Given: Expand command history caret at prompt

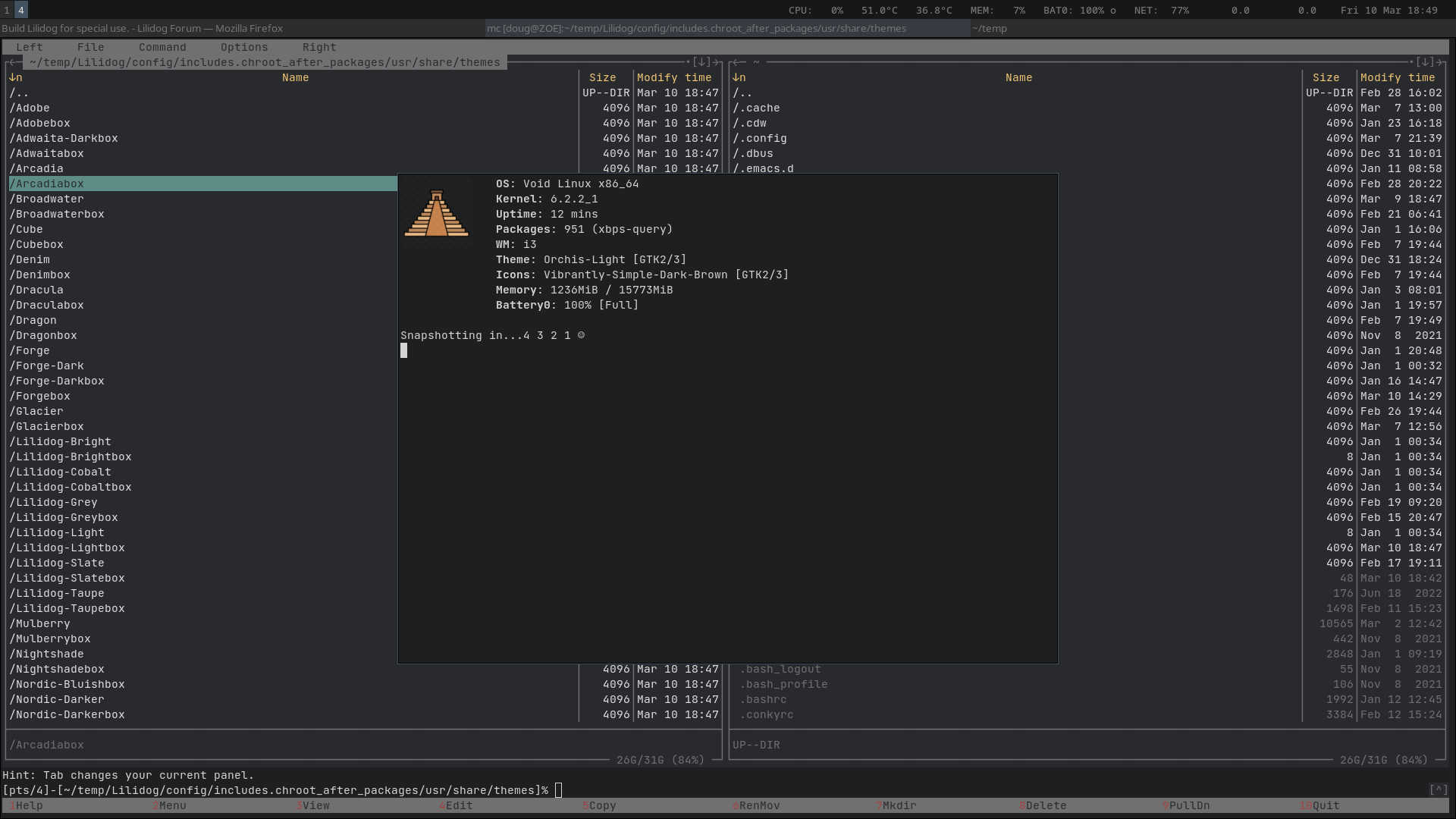Looking at the screenshot, I should (x=1438, y=790).
